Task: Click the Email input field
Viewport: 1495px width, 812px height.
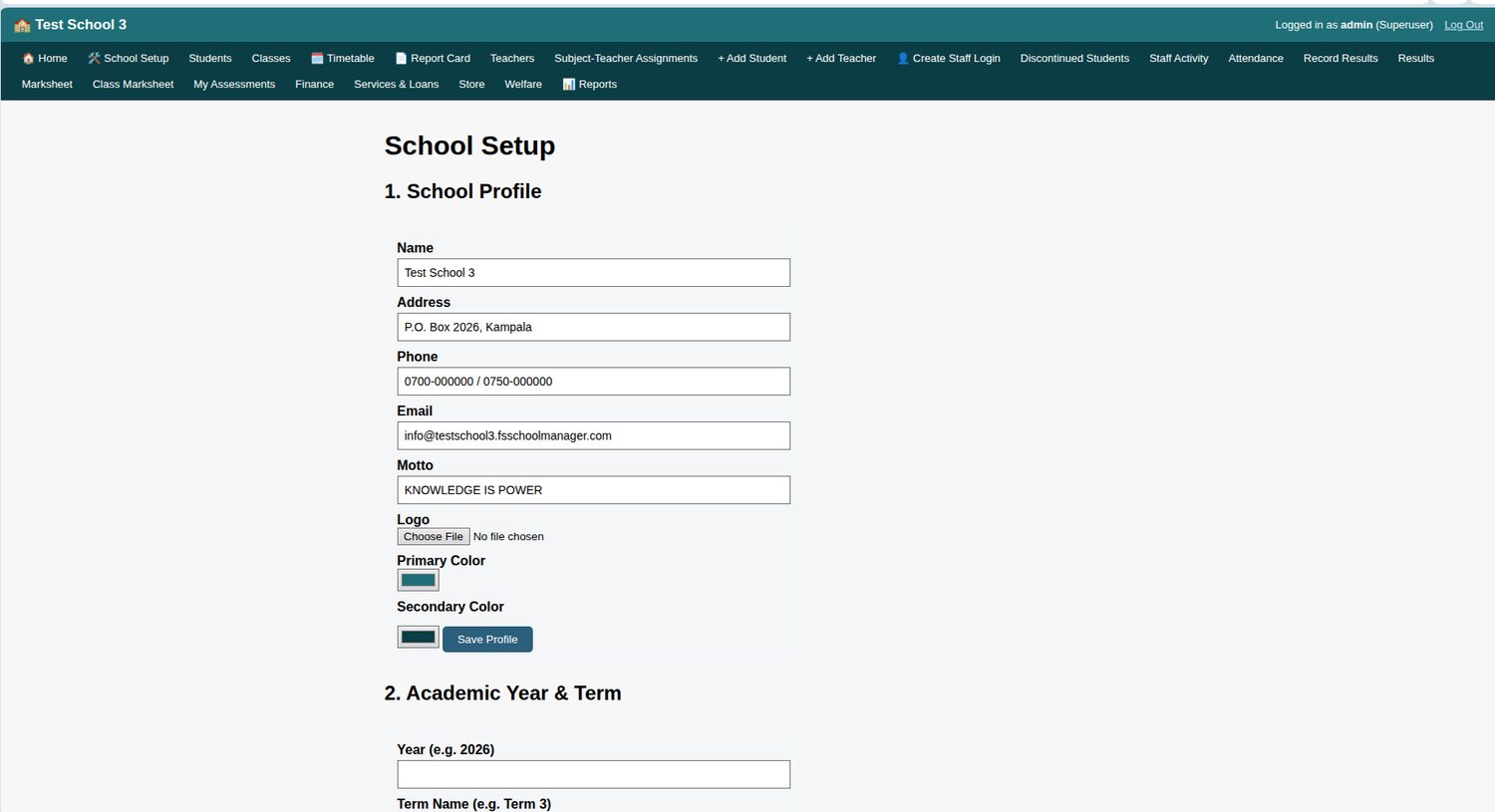Action: 593,435
